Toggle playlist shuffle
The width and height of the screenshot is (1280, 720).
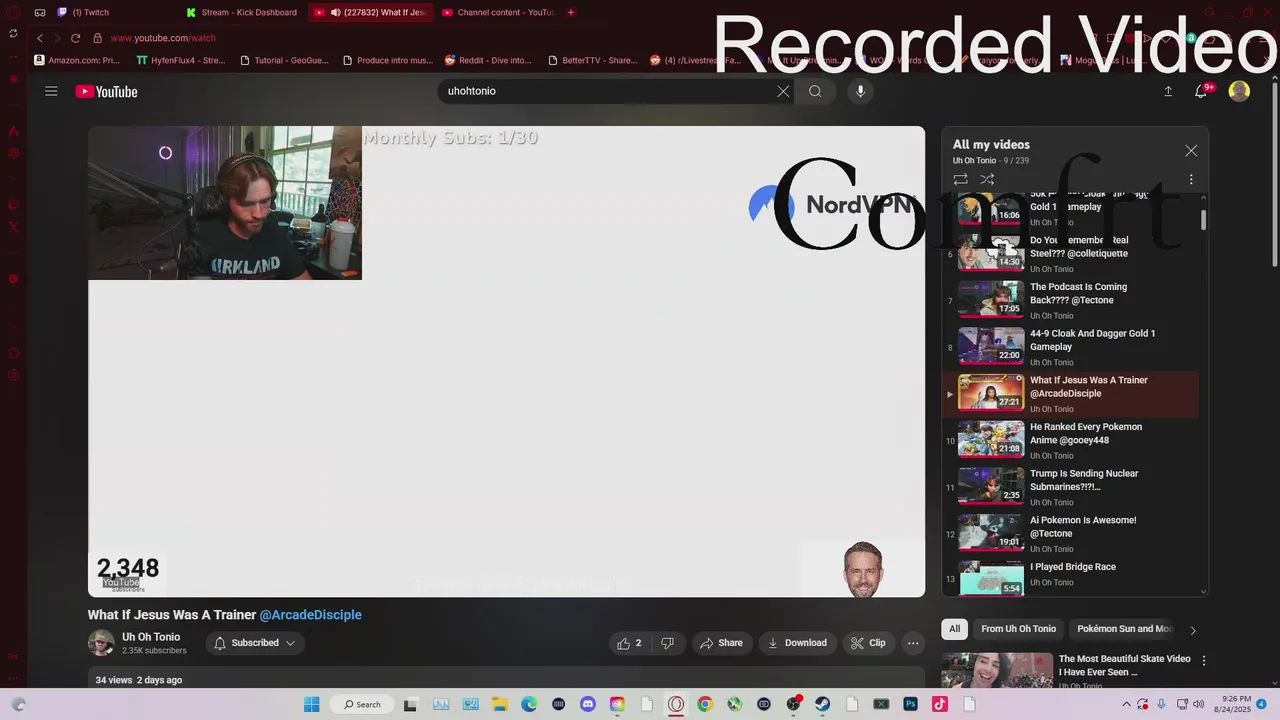pos(987,180)
